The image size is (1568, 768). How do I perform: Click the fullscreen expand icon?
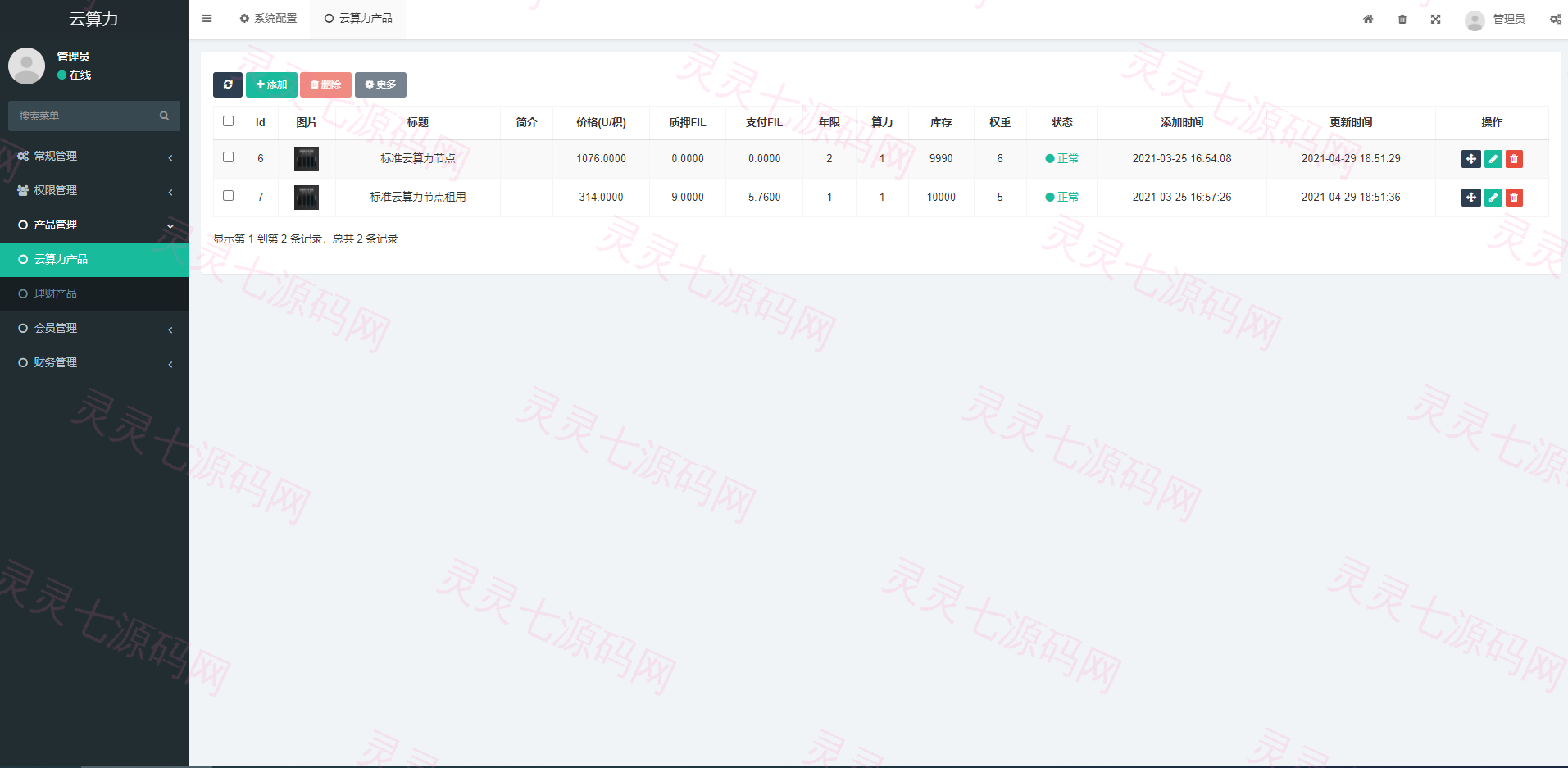(x=1436, y=19)
